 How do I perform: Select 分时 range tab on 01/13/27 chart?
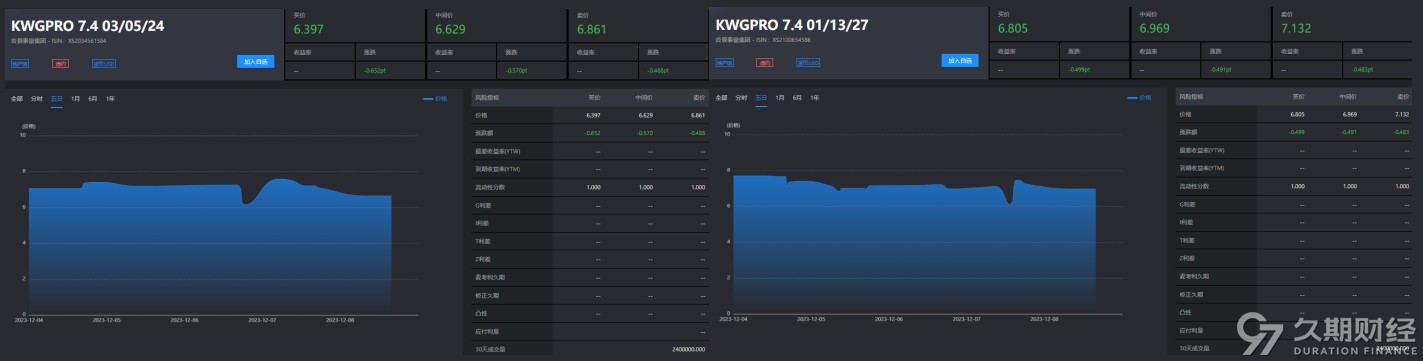tap(741, 98)
